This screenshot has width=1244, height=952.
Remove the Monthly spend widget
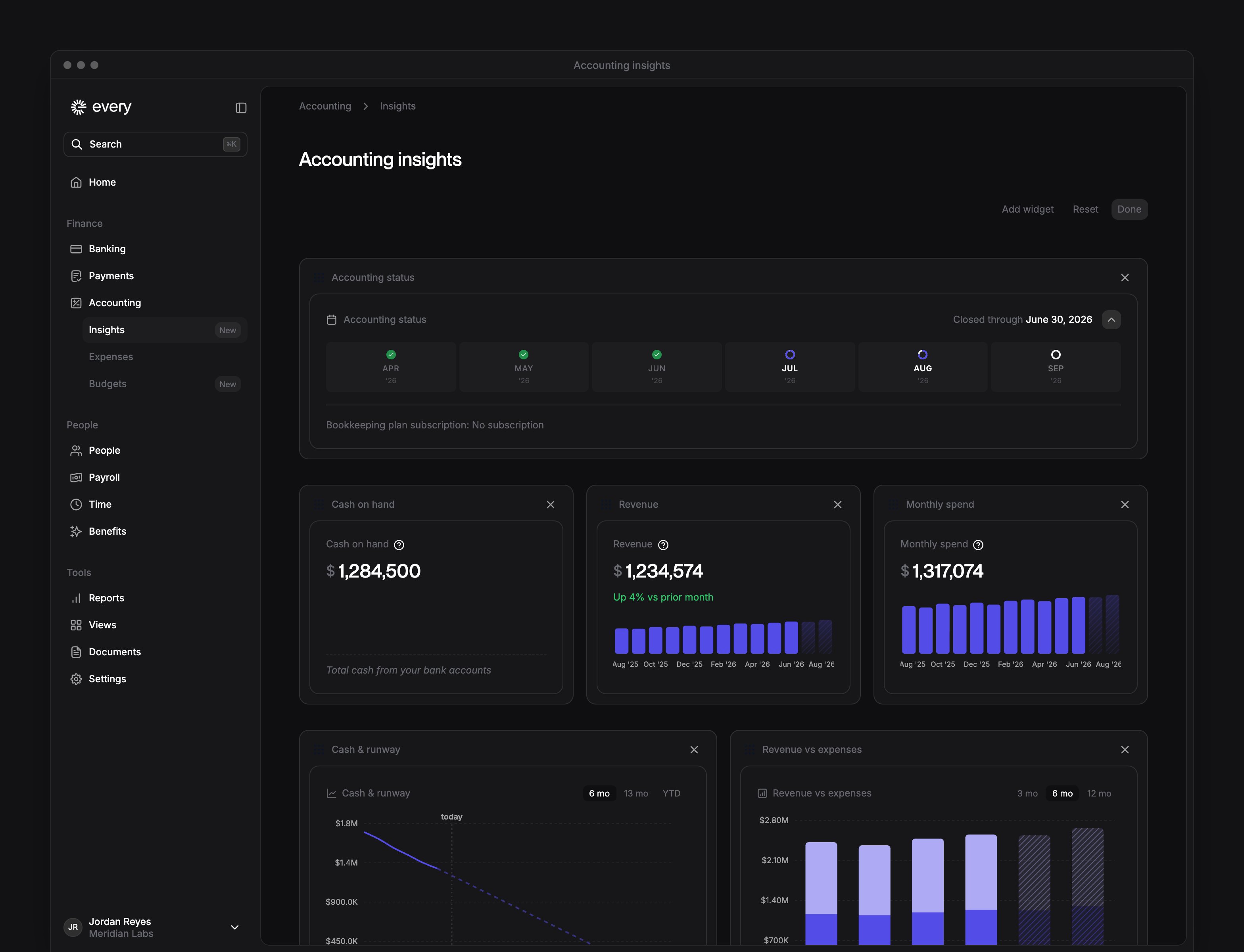[1125, 504]
